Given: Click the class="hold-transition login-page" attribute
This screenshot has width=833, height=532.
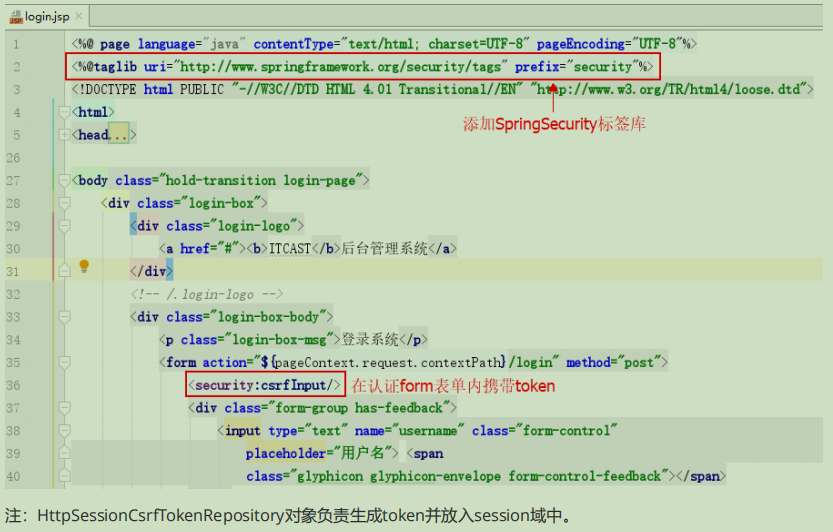Looking at the screenshot, I should [x=239, y=181].
